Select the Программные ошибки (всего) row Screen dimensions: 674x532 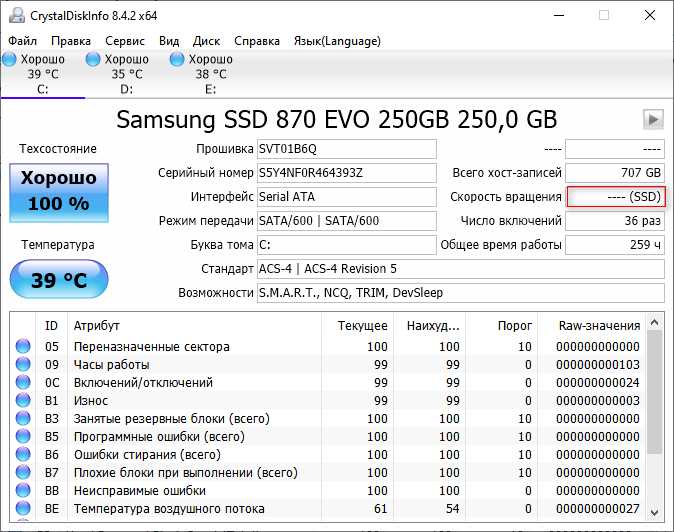click(328, 437)
